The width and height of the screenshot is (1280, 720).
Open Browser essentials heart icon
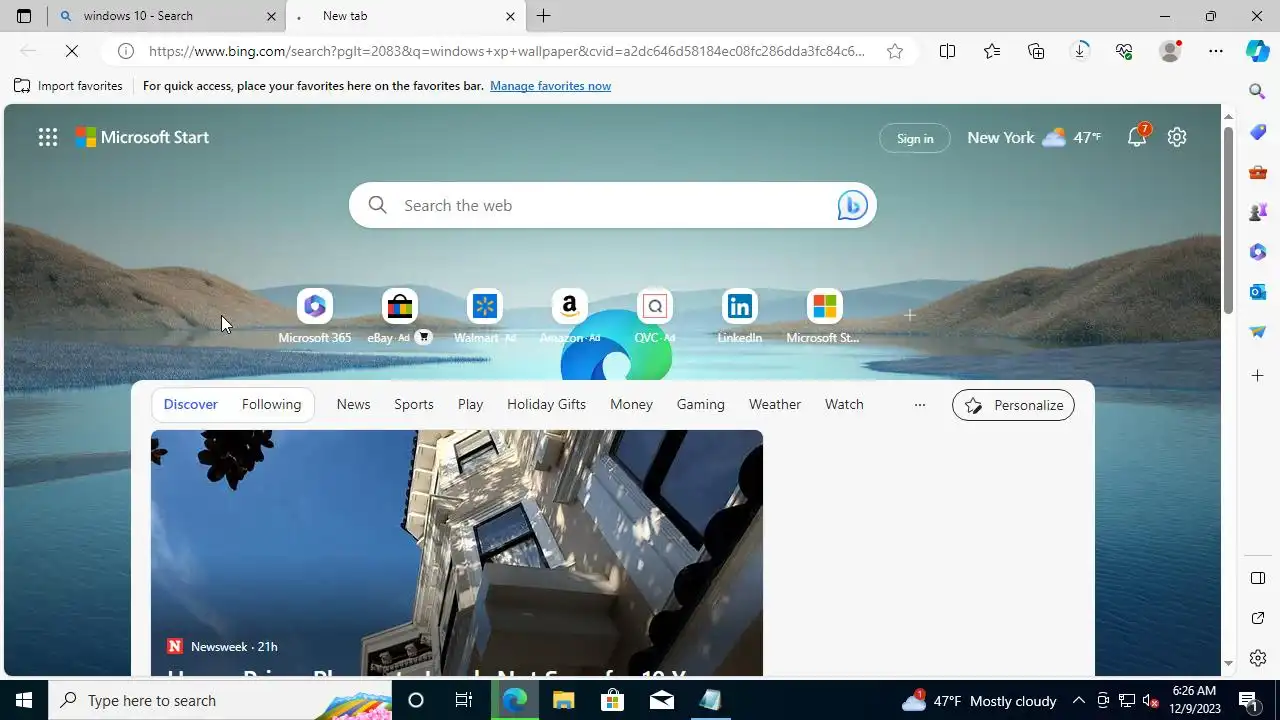tap(1124, 51)
